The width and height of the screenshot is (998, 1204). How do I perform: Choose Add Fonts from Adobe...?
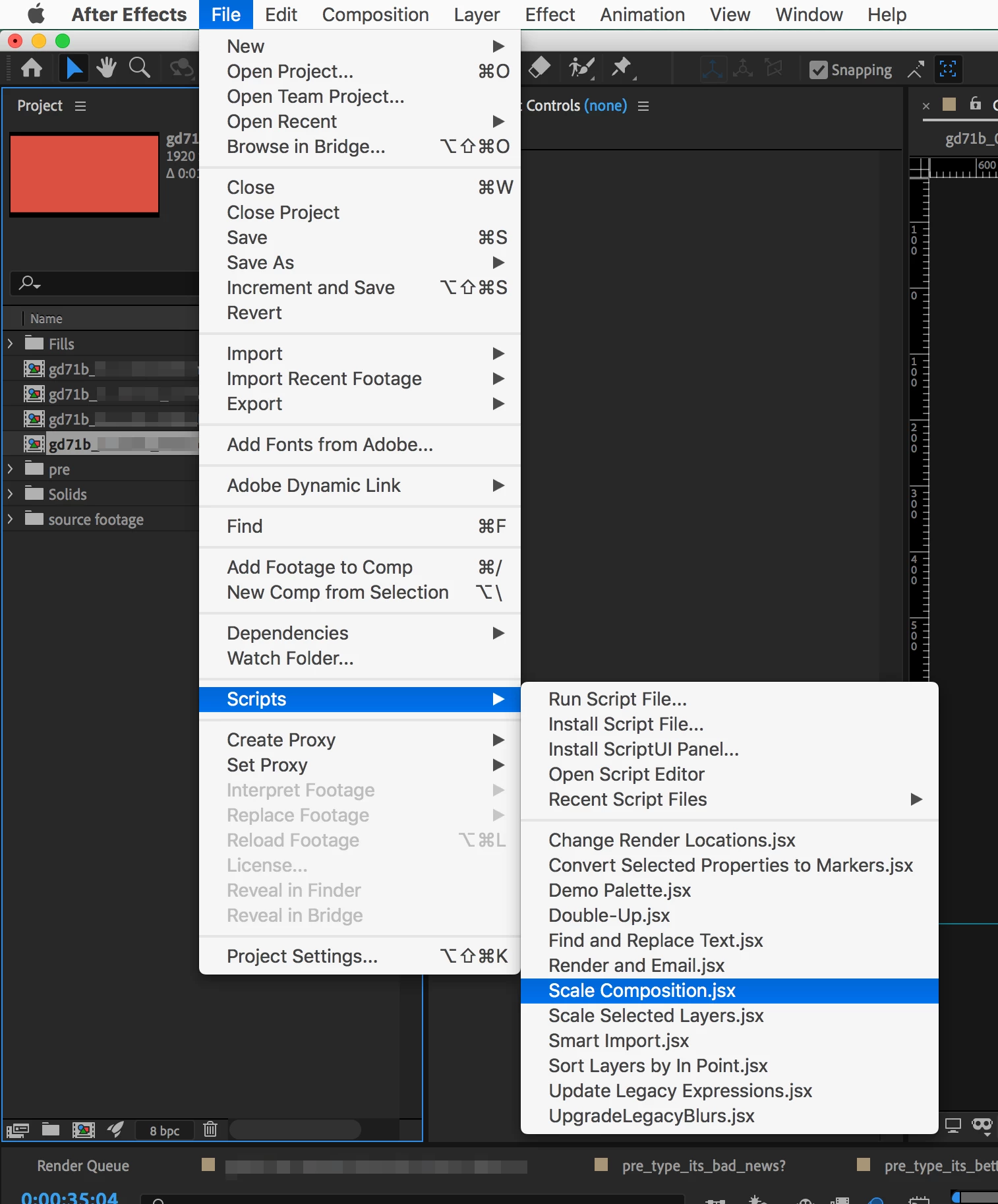pos(360,444)
